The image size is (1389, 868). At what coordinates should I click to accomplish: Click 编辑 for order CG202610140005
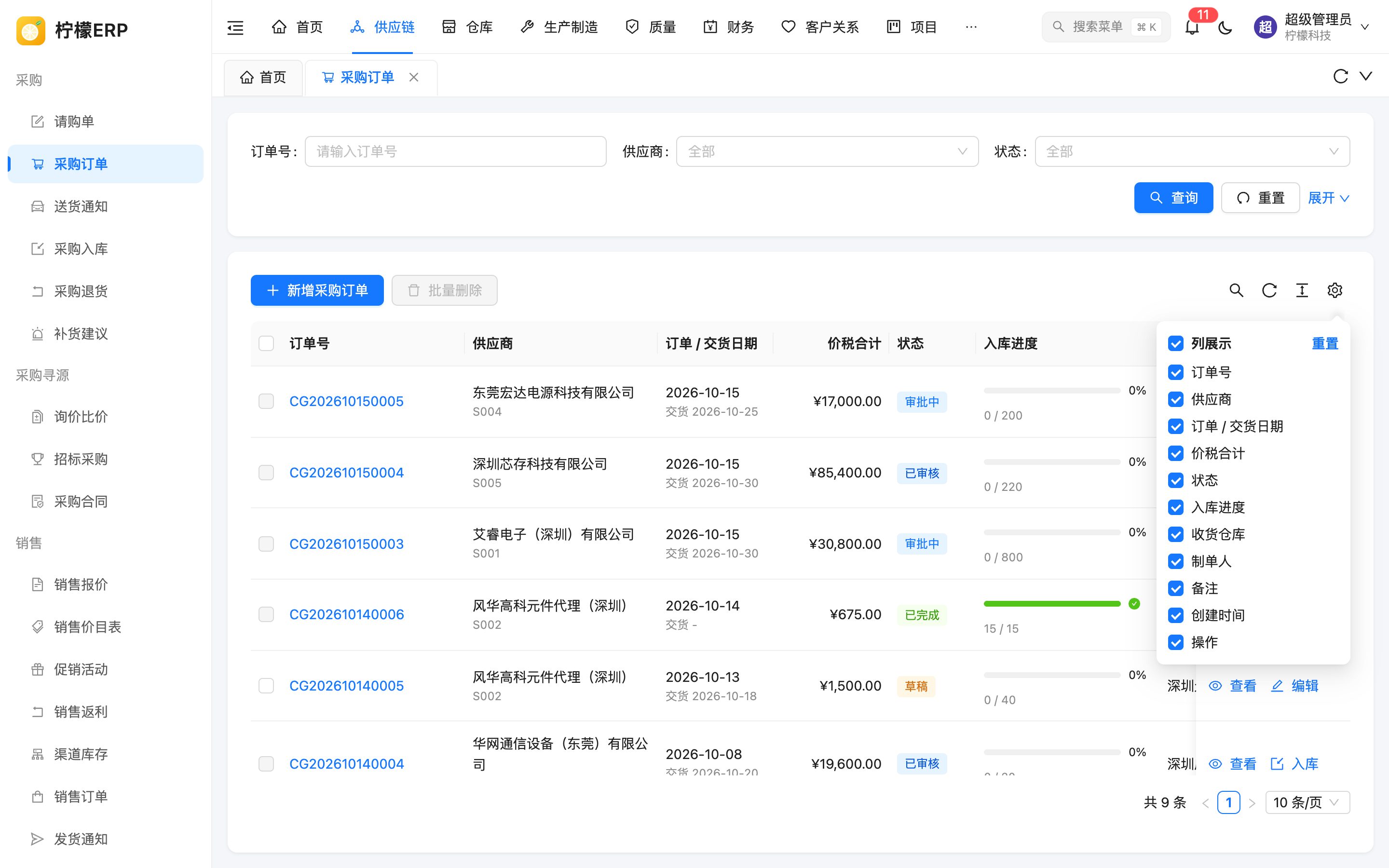[1294, 686]
